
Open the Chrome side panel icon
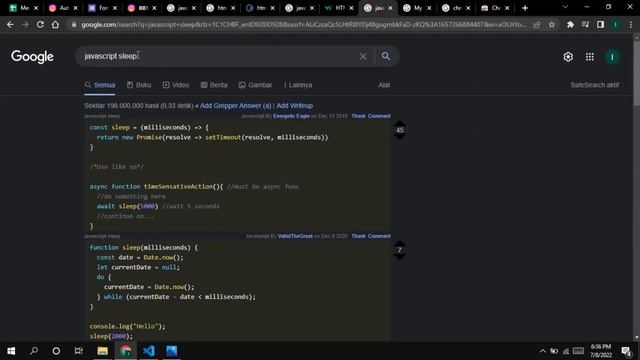coord(600,24)
